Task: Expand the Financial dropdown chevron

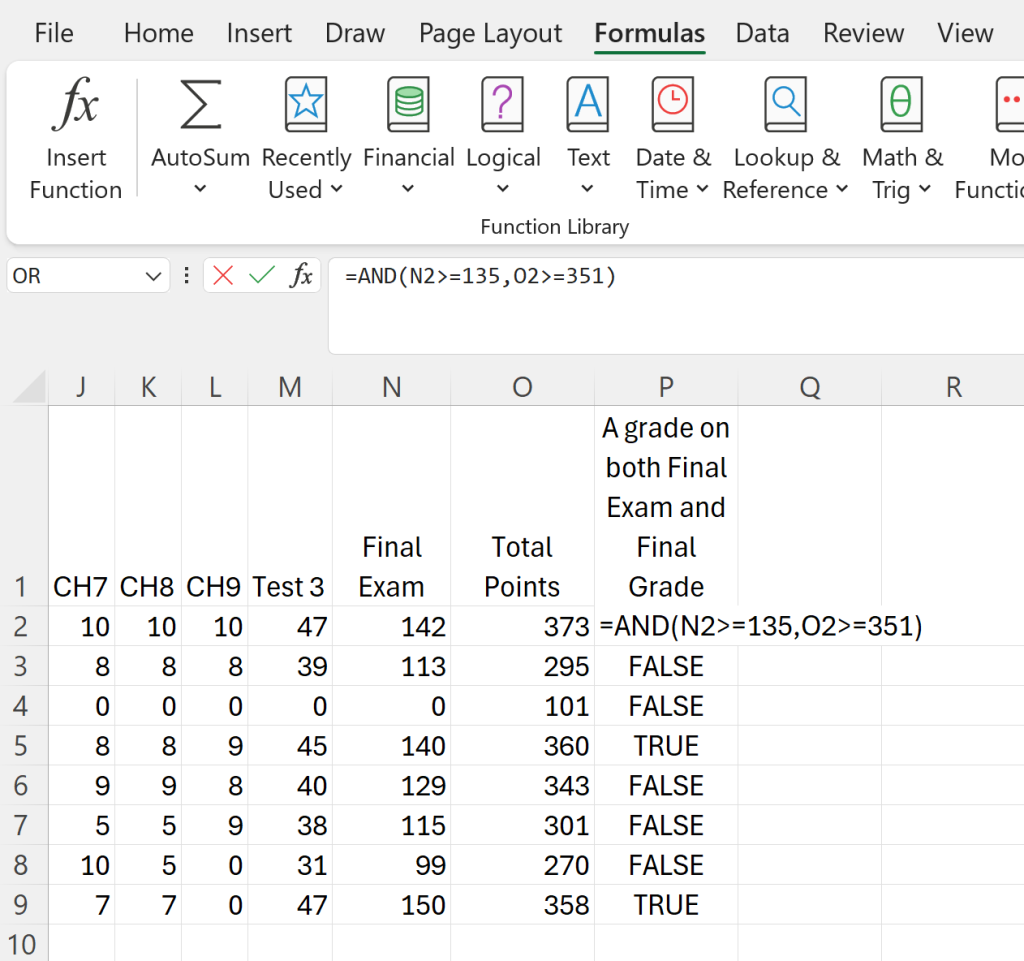Action: [x=408, y=190]
